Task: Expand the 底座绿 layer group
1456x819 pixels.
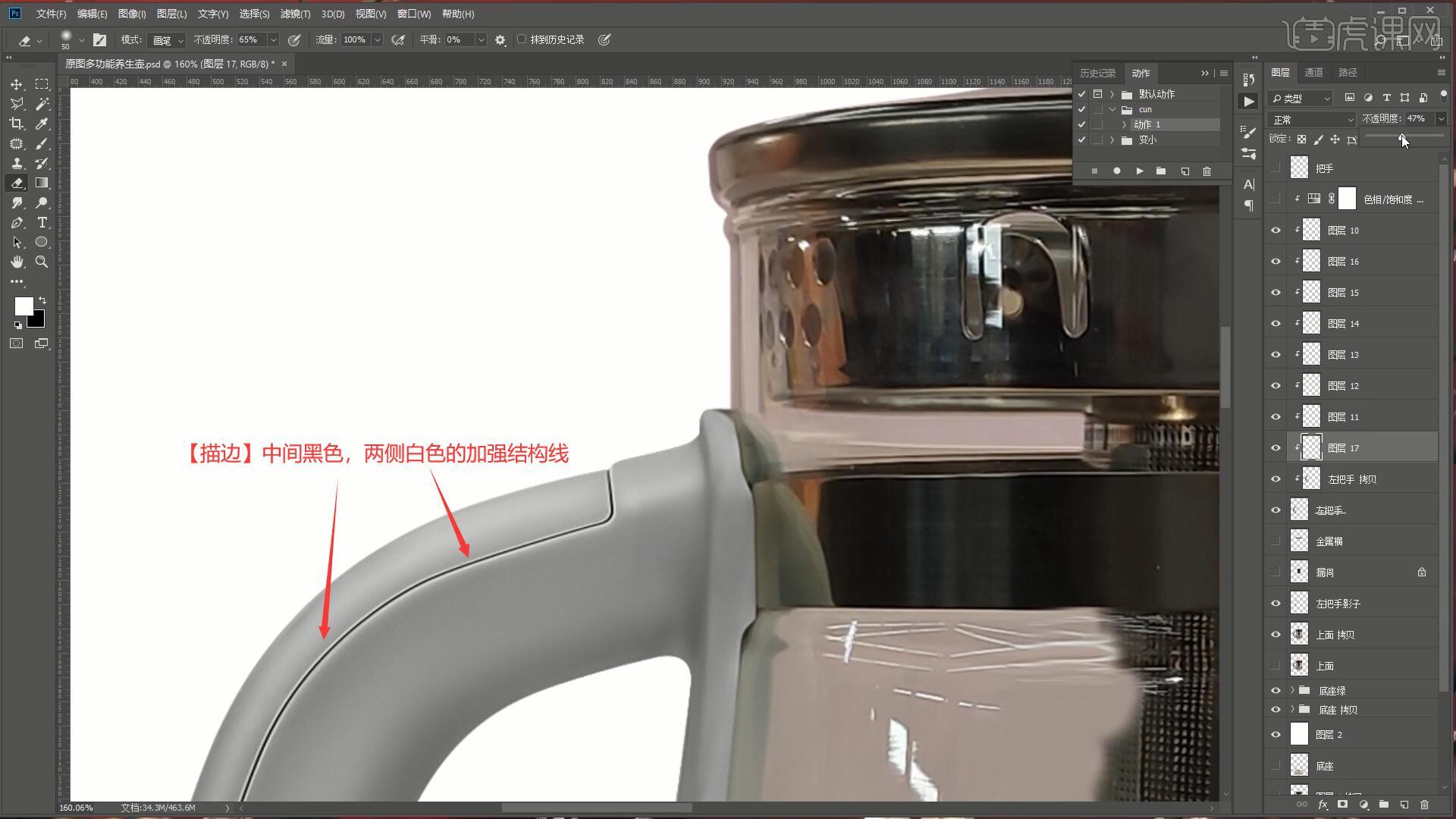Action: pyautogui.click(x=1292, y=690)
